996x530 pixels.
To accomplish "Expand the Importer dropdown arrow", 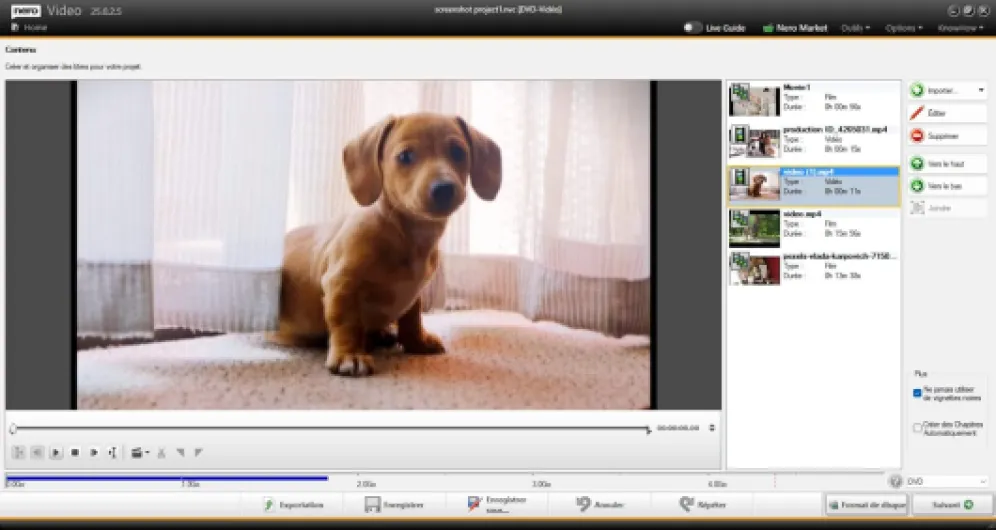I will point(980,90).
